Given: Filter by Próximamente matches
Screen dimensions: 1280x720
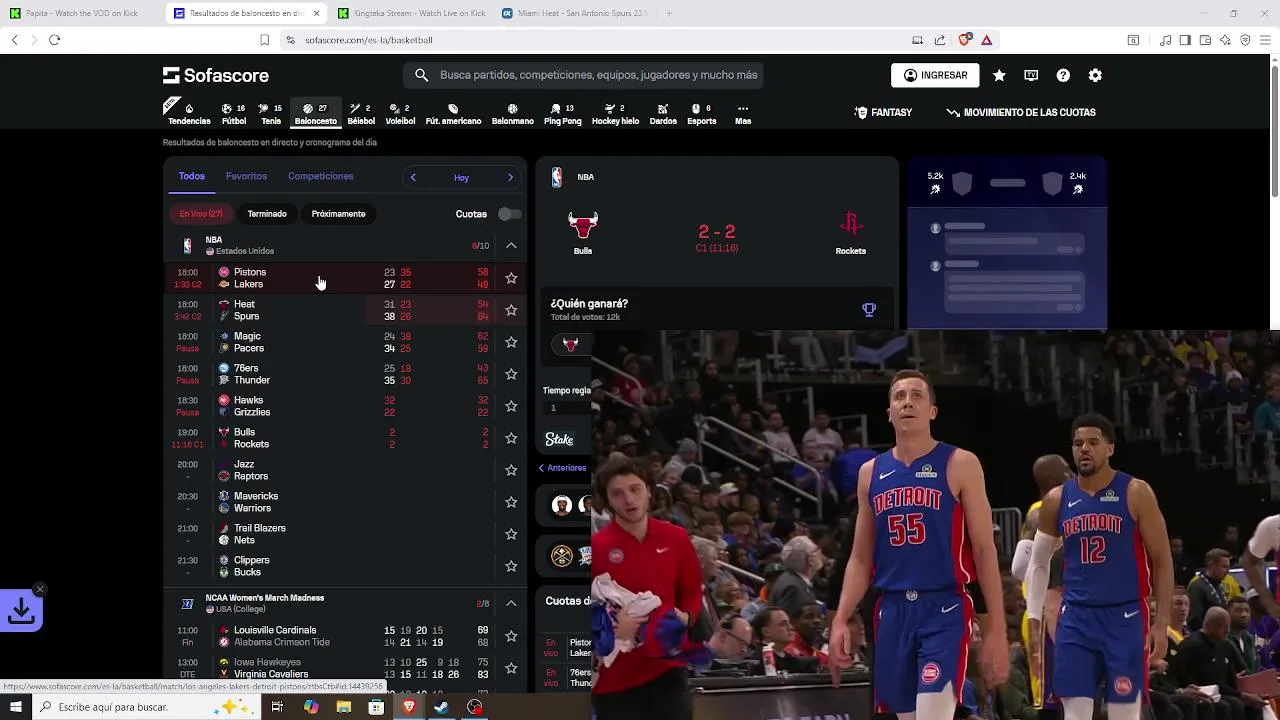Looking at the screenshot, I should (338, 214).
